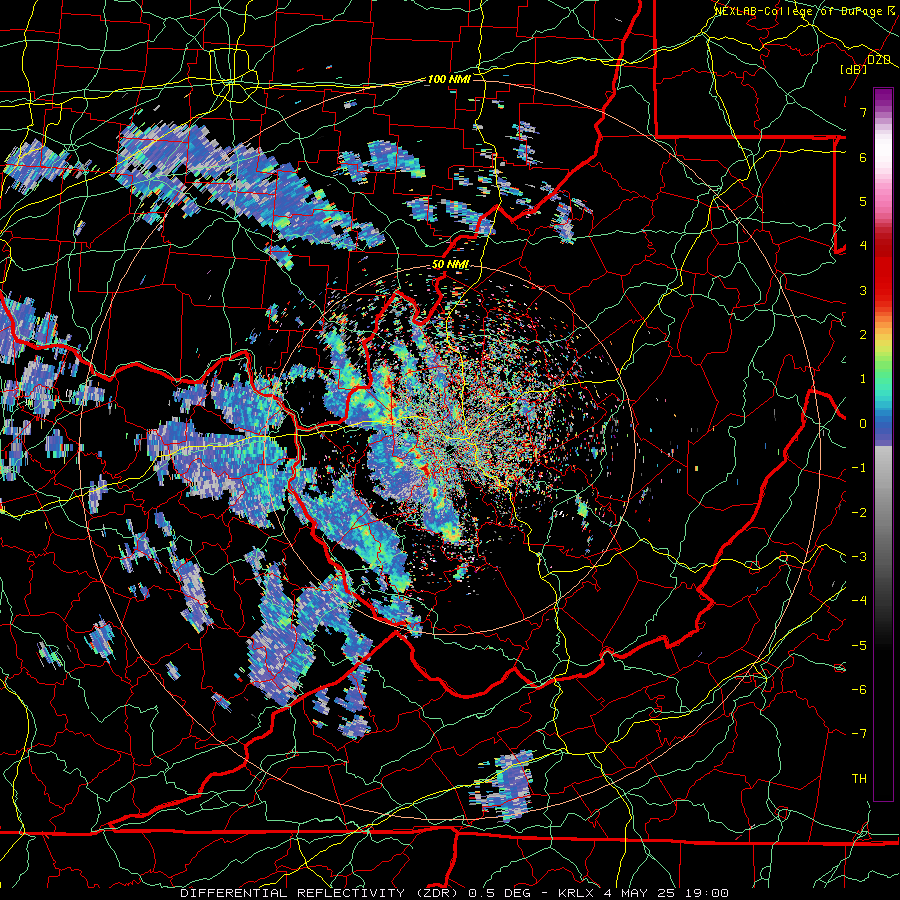Click the color scale at value 6
This screenshot has height=900, width=900.
[x=883, y=157]
